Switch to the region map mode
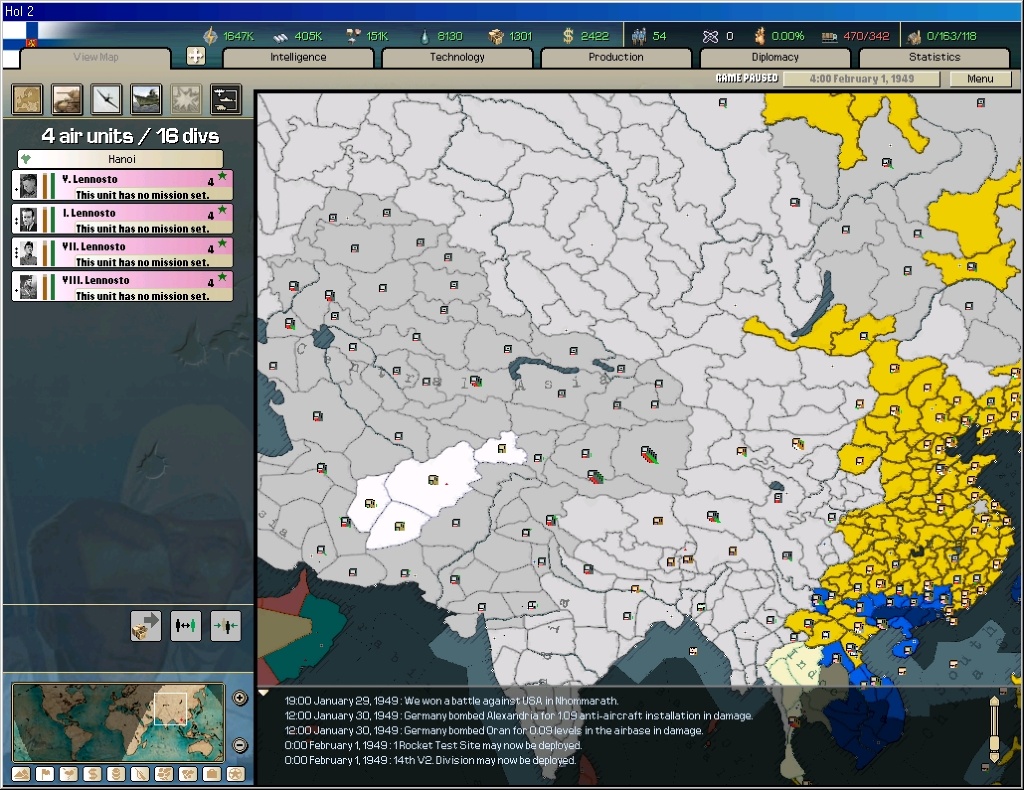 pos(164,774)
